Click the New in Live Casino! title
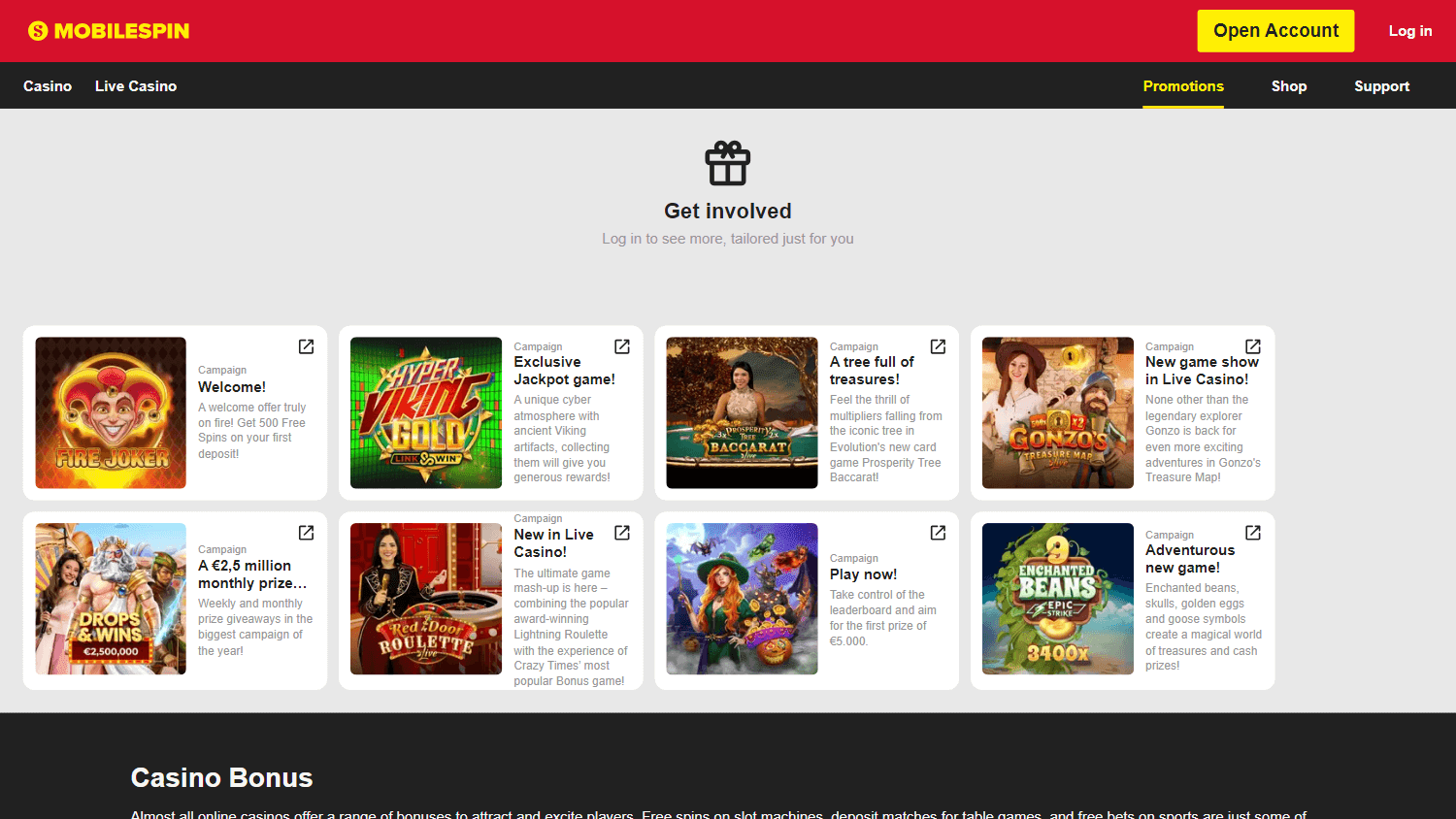Image resolution: width=1456 pixels, height=819 pixels. pos(553,543)
